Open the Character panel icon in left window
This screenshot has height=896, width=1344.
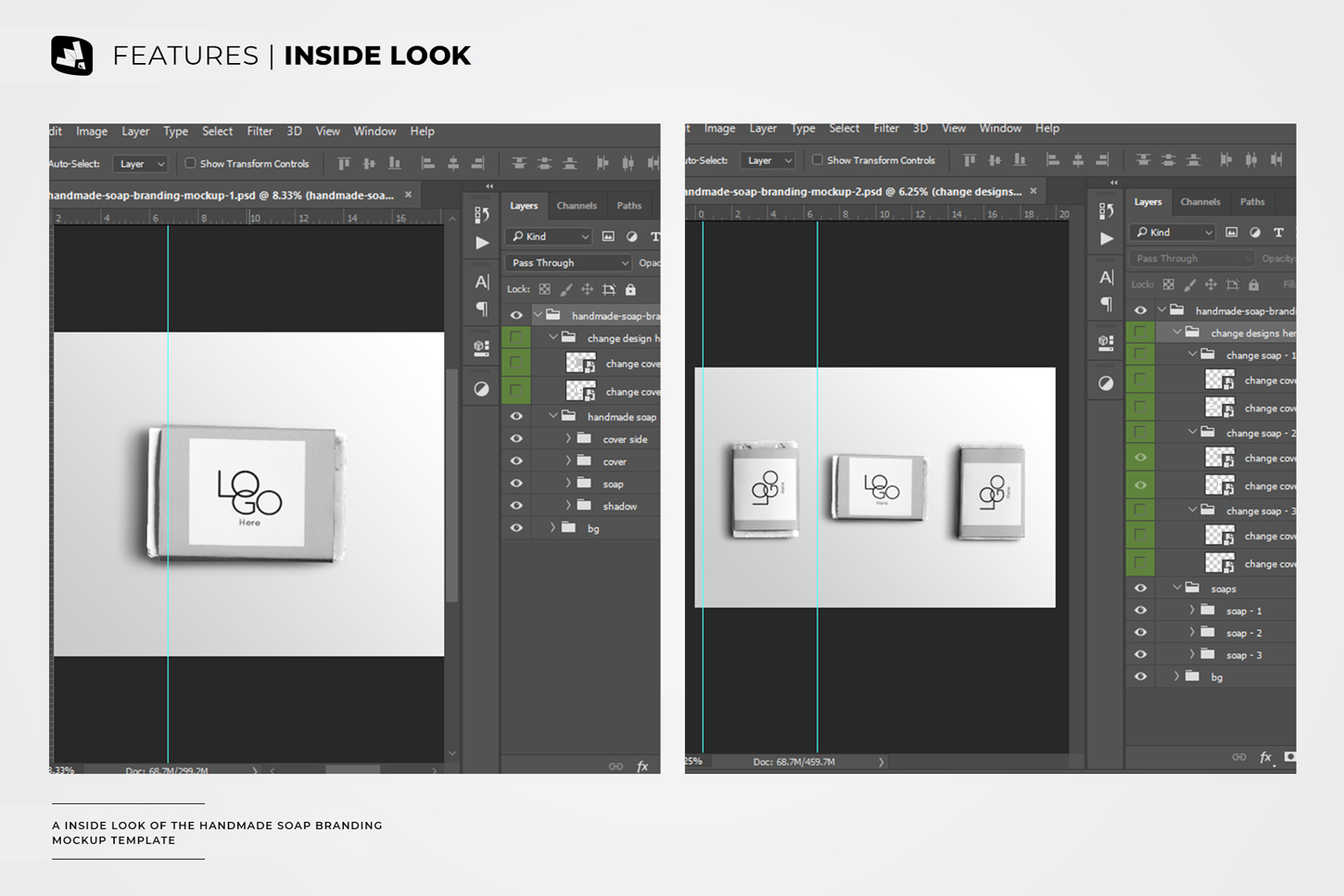click(482, 282)
